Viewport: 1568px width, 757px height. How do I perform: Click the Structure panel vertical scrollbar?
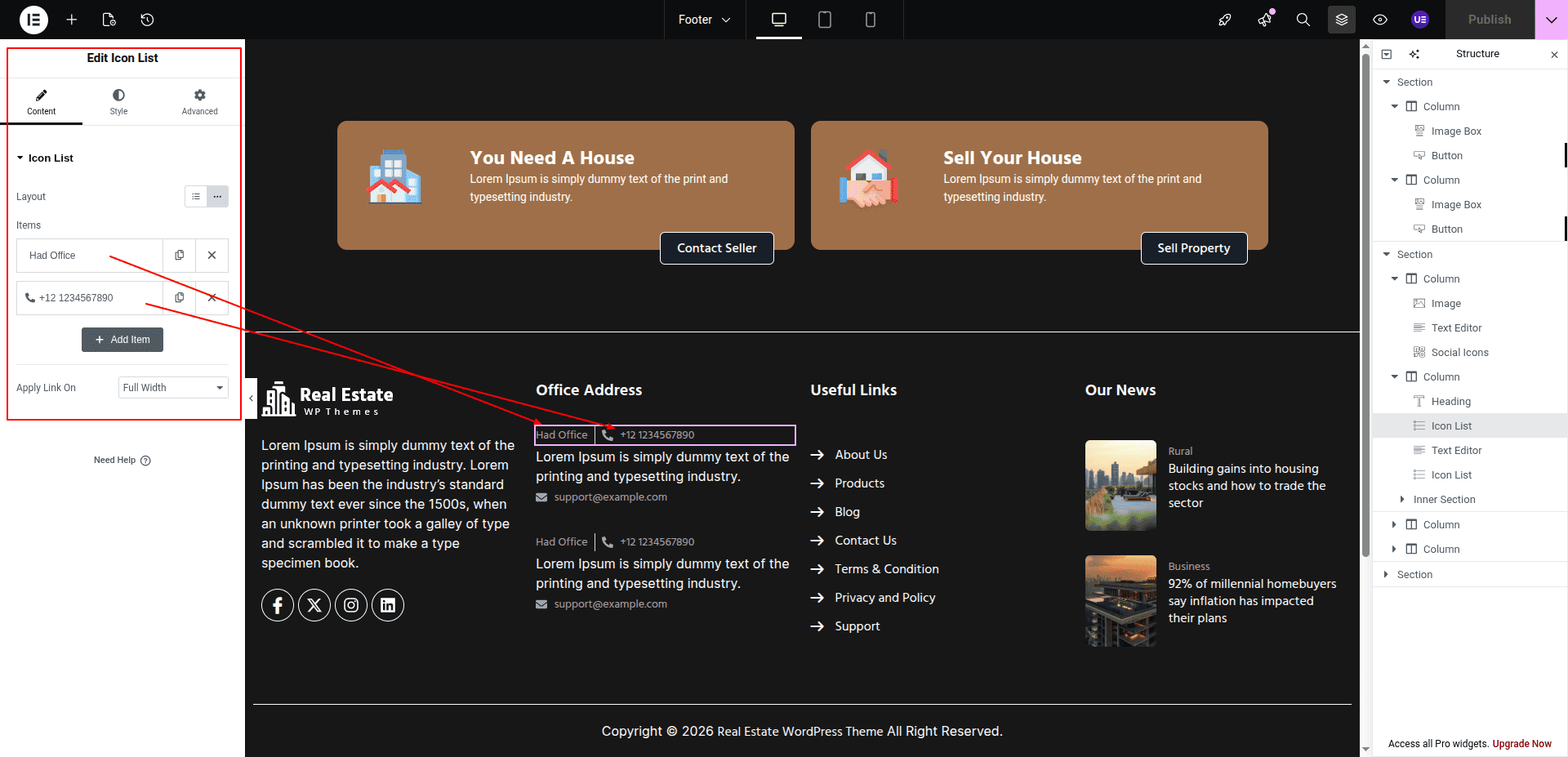(1365, 327)
